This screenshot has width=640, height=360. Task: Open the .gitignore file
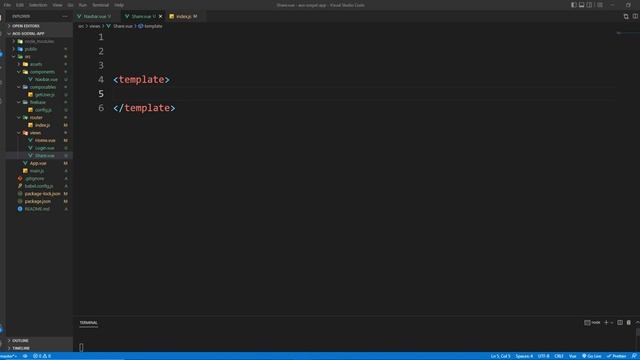click(39, 178)
